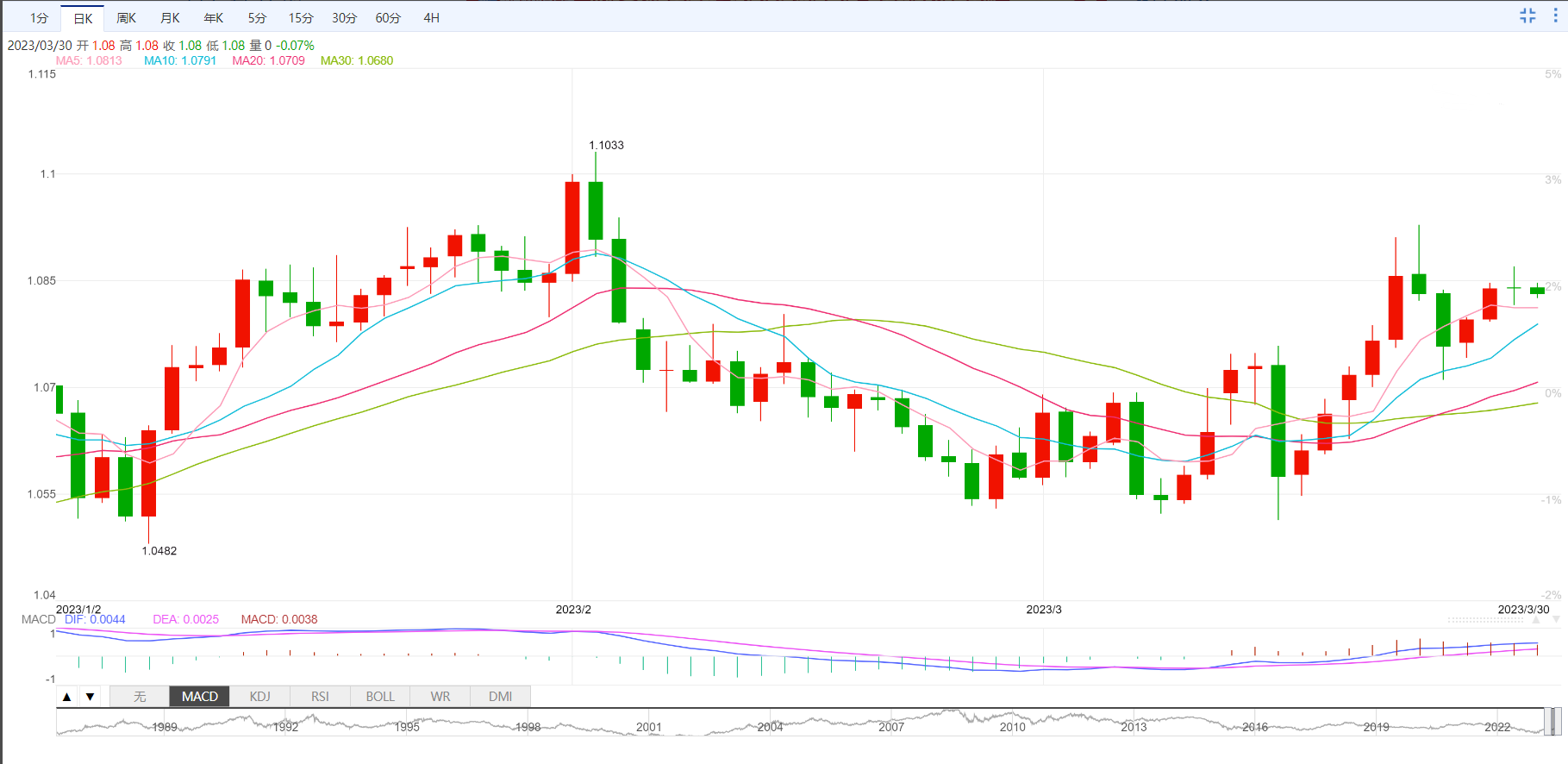This screenshot has width=1568, height=764.
Task: Select the 60分 timeframe tab
Action: tap(388, 18)
